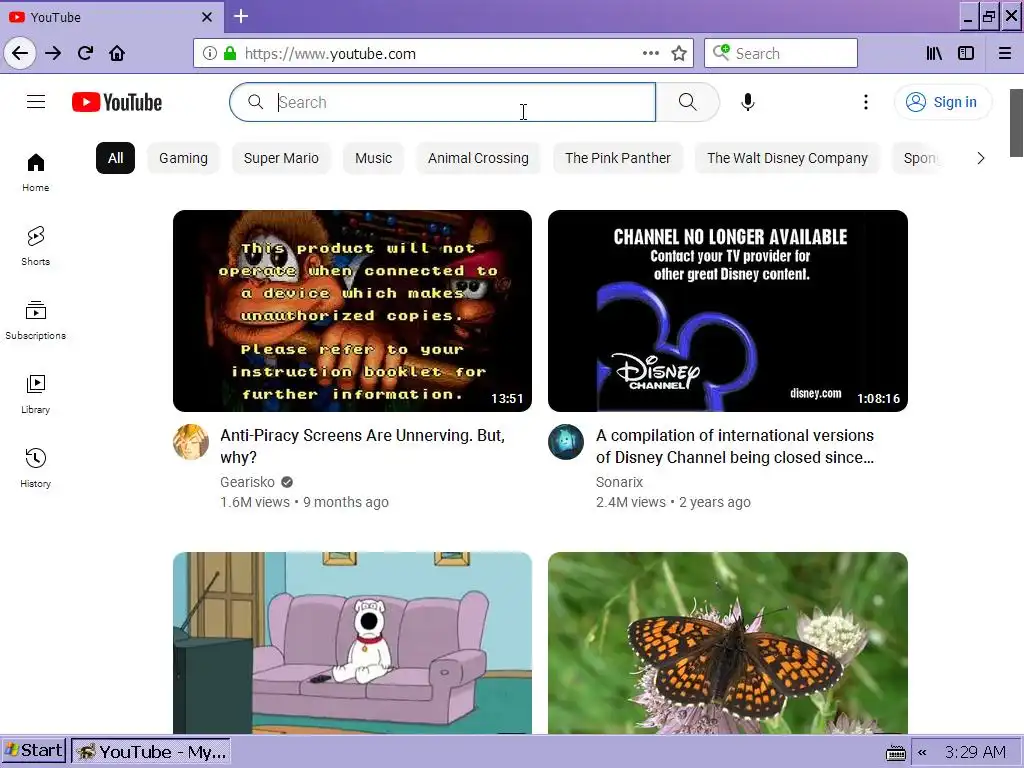The height and width of the screenshot is (768, 1024).
Task: Reload the page with the refresh icon
Action: tap(85, 53)
